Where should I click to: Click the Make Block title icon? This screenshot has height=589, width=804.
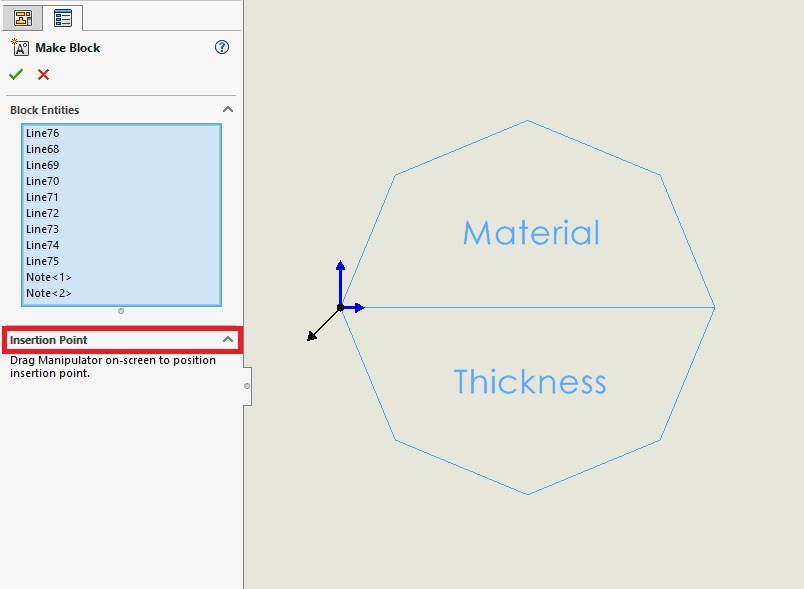pos(20,47)
